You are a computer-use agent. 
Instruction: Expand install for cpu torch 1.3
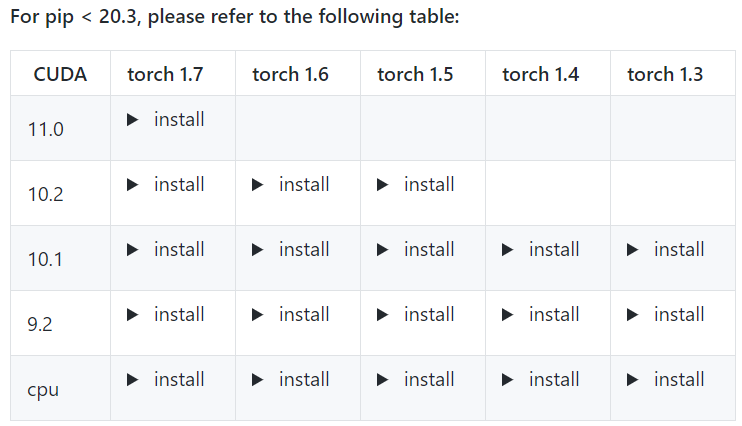(667, 380)
